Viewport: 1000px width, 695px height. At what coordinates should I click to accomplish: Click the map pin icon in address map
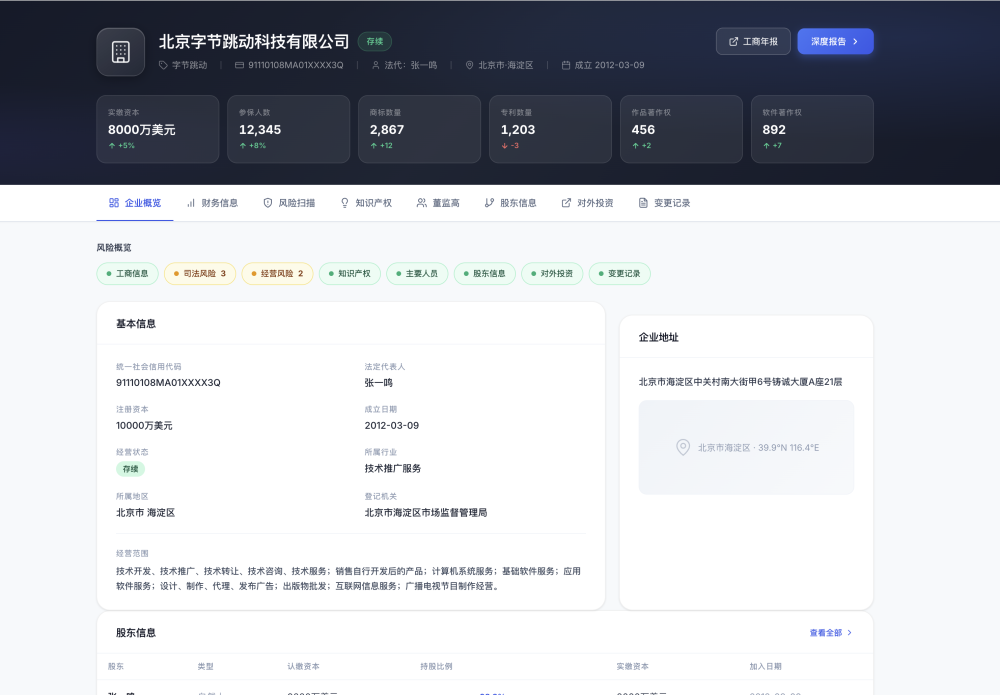(682, 447)
